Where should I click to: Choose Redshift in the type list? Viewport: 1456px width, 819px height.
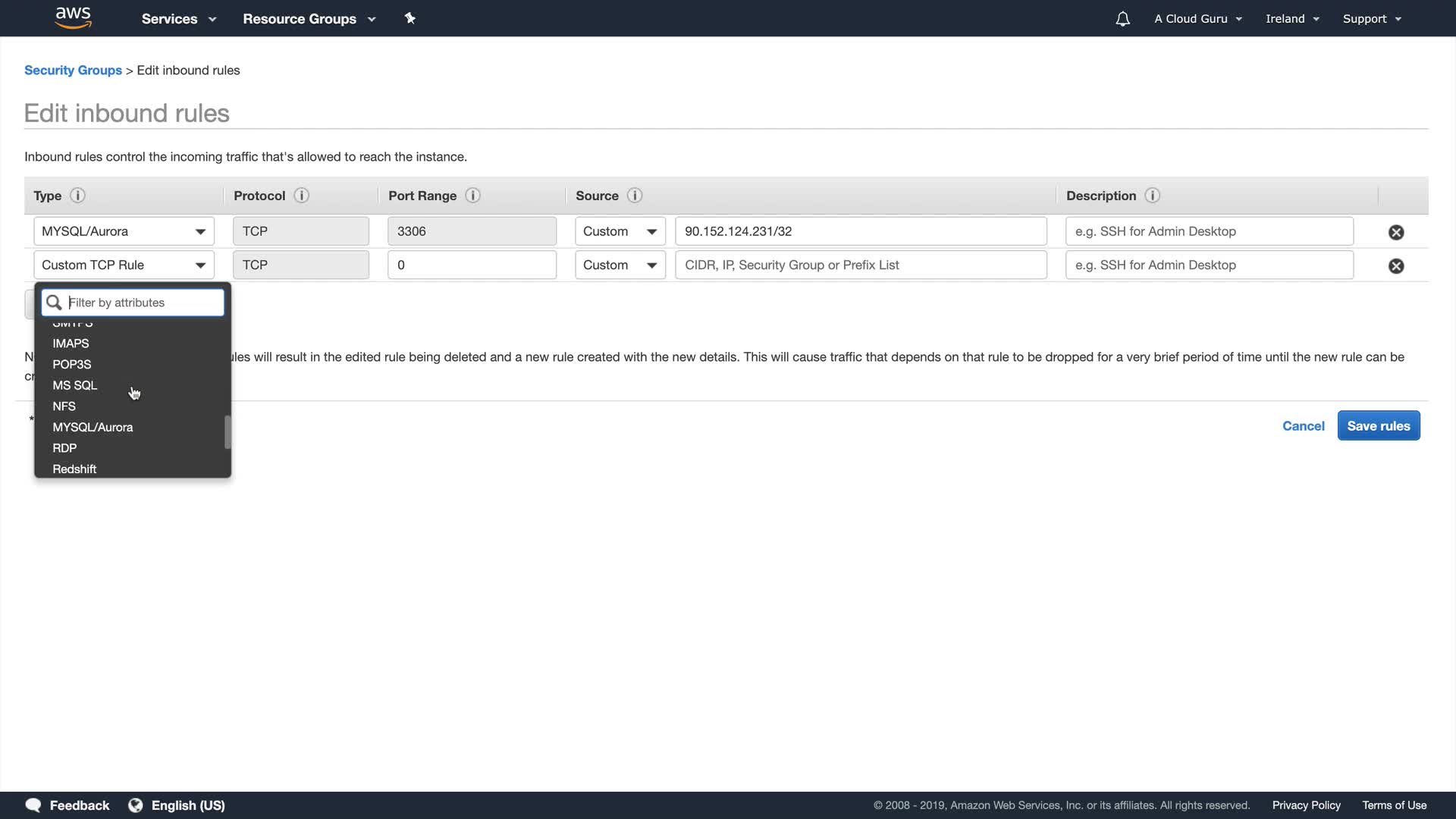(74, 469)
